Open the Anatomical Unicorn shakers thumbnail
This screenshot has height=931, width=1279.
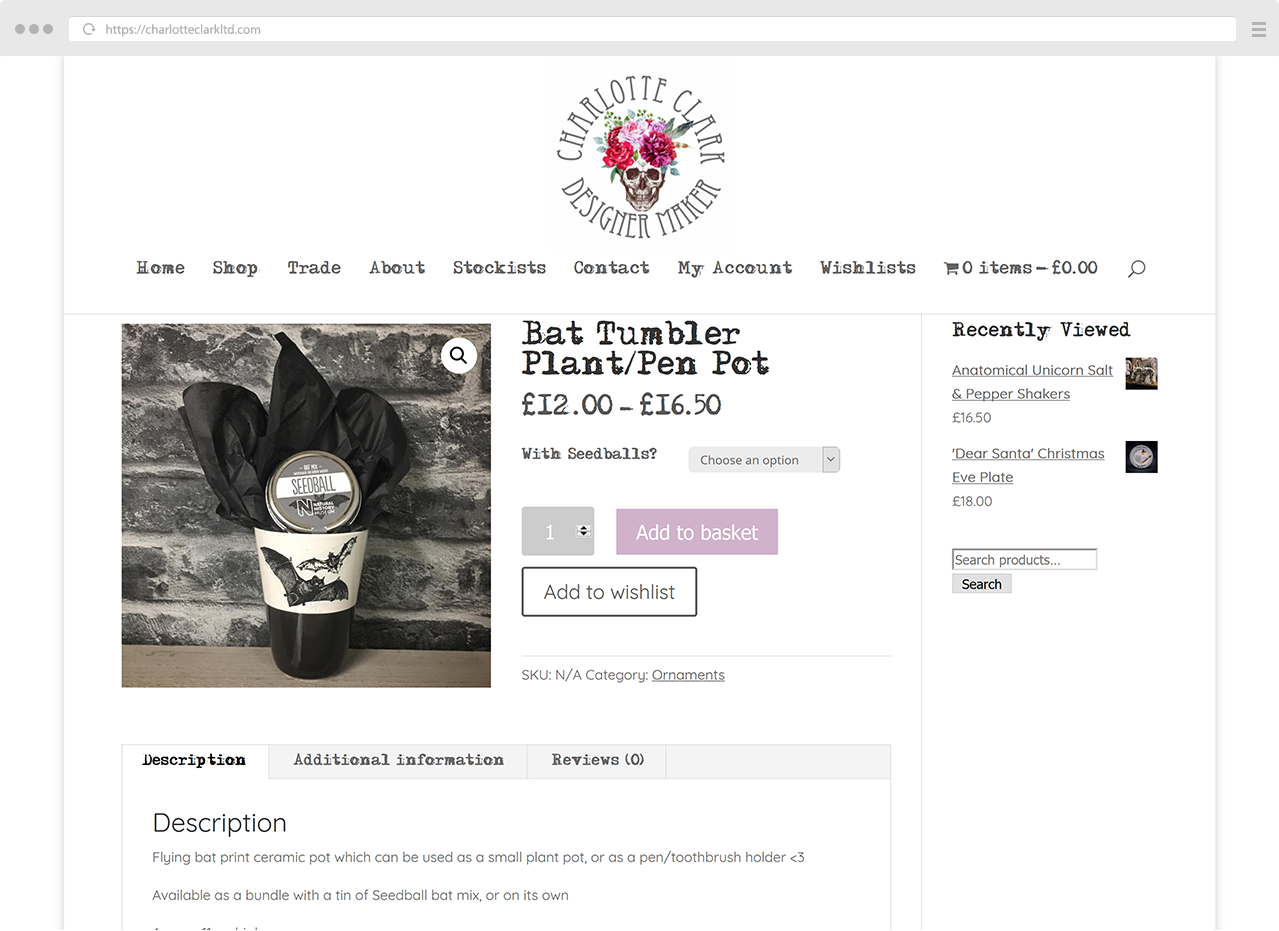pyautogui.click(x=1141, y=374)
